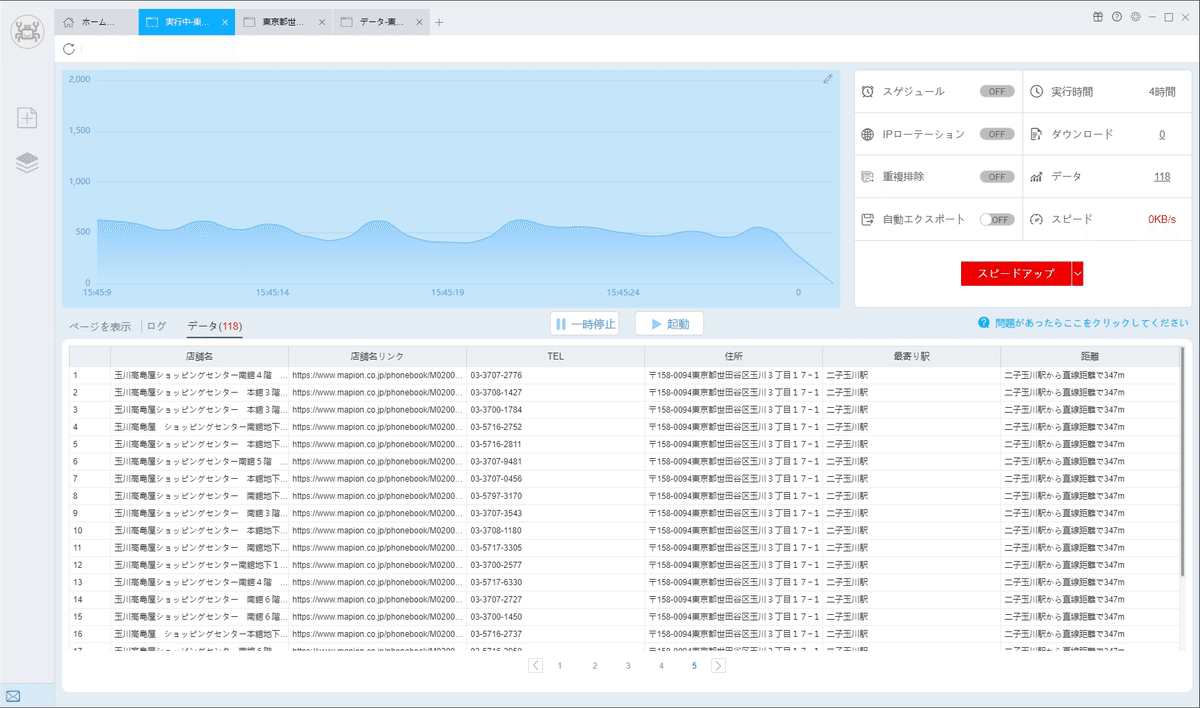Go to page 5 in pagination
The height and width of the screenshot is (708, 1200).
point(694,665)
